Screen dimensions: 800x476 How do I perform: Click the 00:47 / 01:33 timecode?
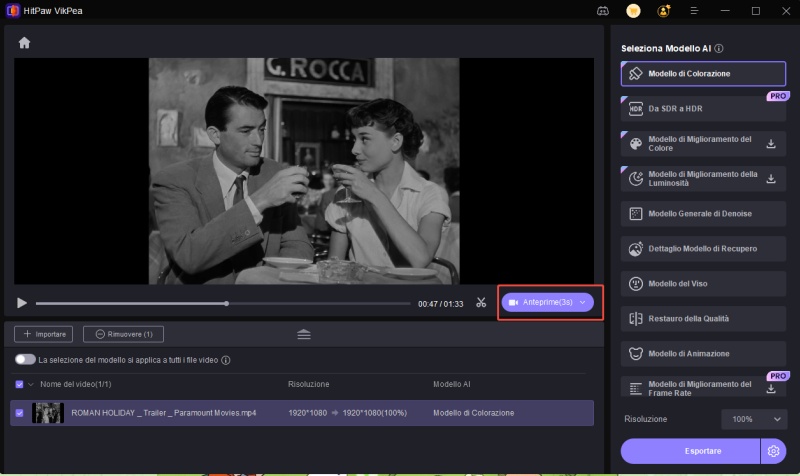point(440,304)
